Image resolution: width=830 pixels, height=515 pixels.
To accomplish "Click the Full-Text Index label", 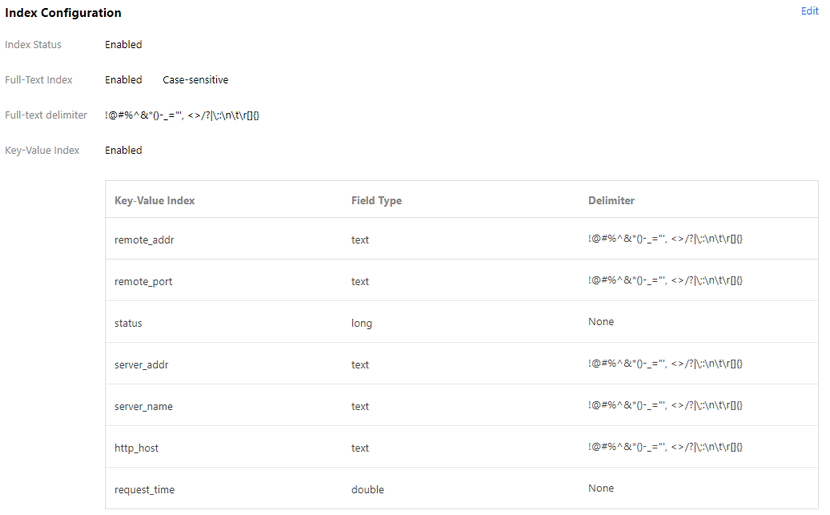I will coord(39,80).
